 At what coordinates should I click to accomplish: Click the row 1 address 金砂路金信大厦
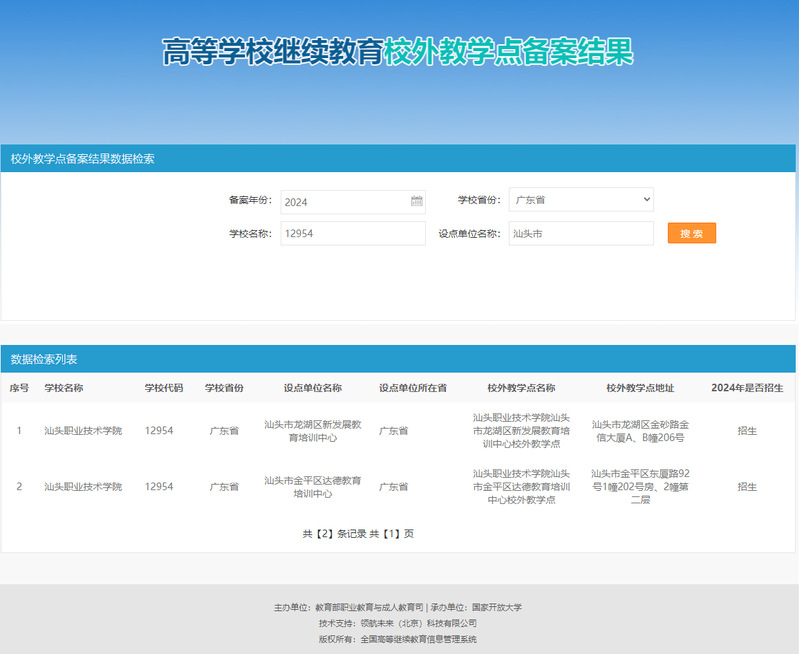(640, 431)
